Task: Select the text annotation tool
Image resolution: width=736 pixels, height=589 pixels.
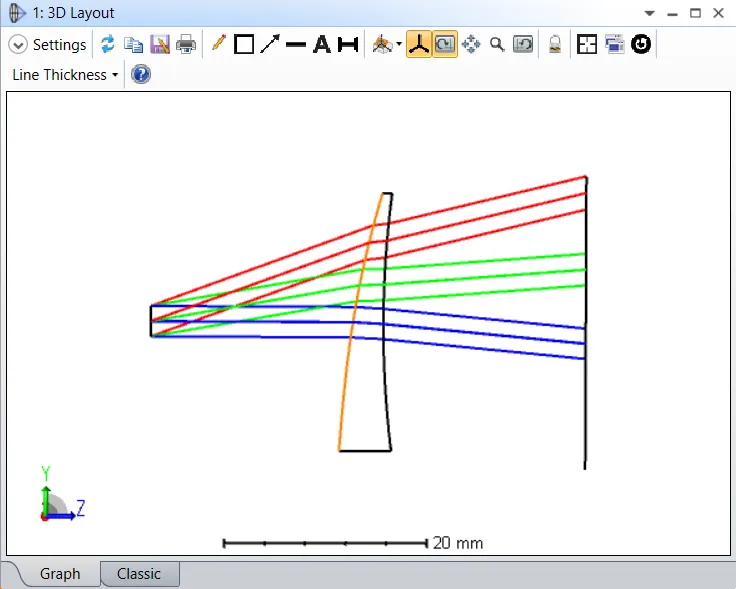Action: 322,45
